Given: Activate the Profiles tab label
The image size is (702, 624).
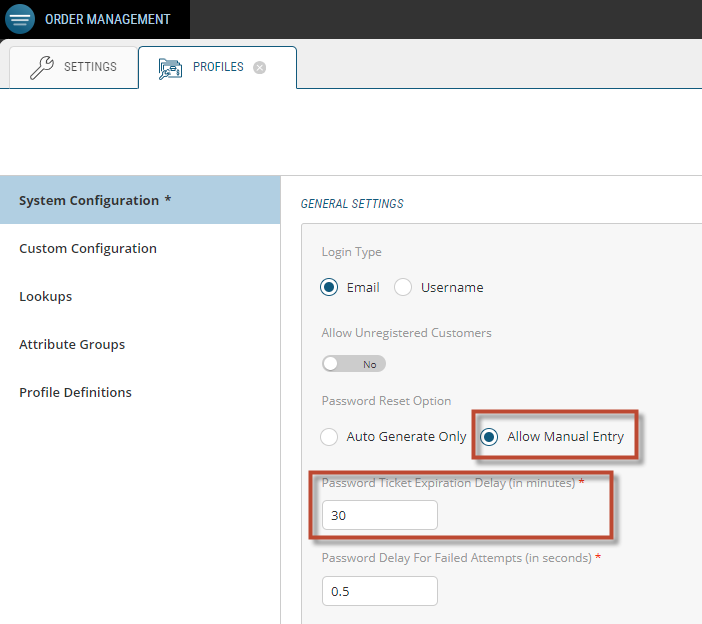Looking at the screenshot, I should 218,67.
